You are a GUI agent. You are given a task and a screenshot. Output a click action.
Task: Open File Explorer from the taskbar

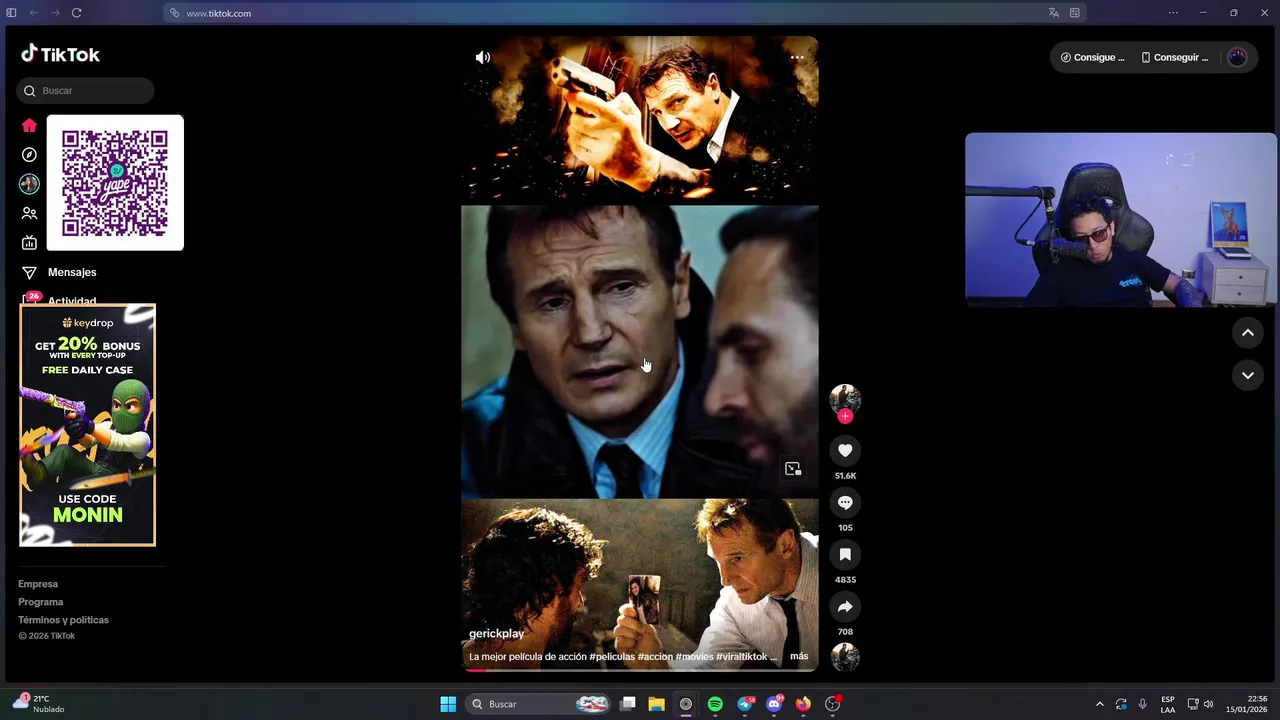[x=656, y=704]
